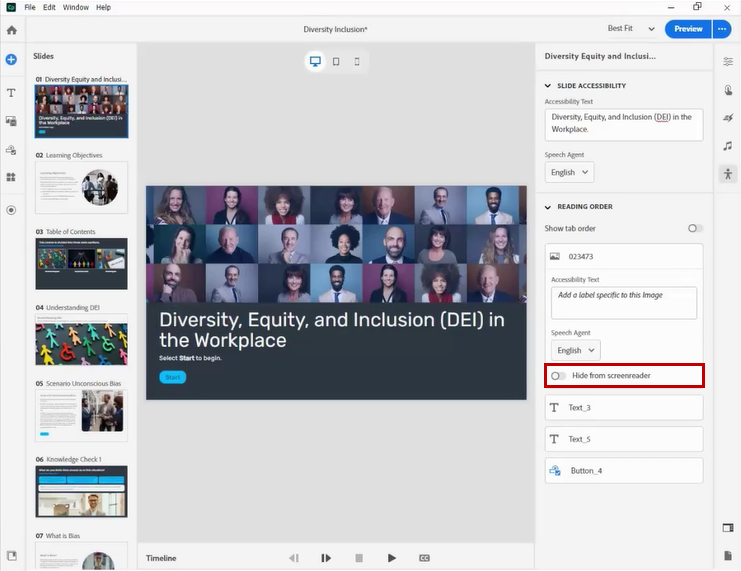Turn on Hide from screenreader toggle
Image resolution: width=741 pixels, height=571 pixels.
click(558, 376)
